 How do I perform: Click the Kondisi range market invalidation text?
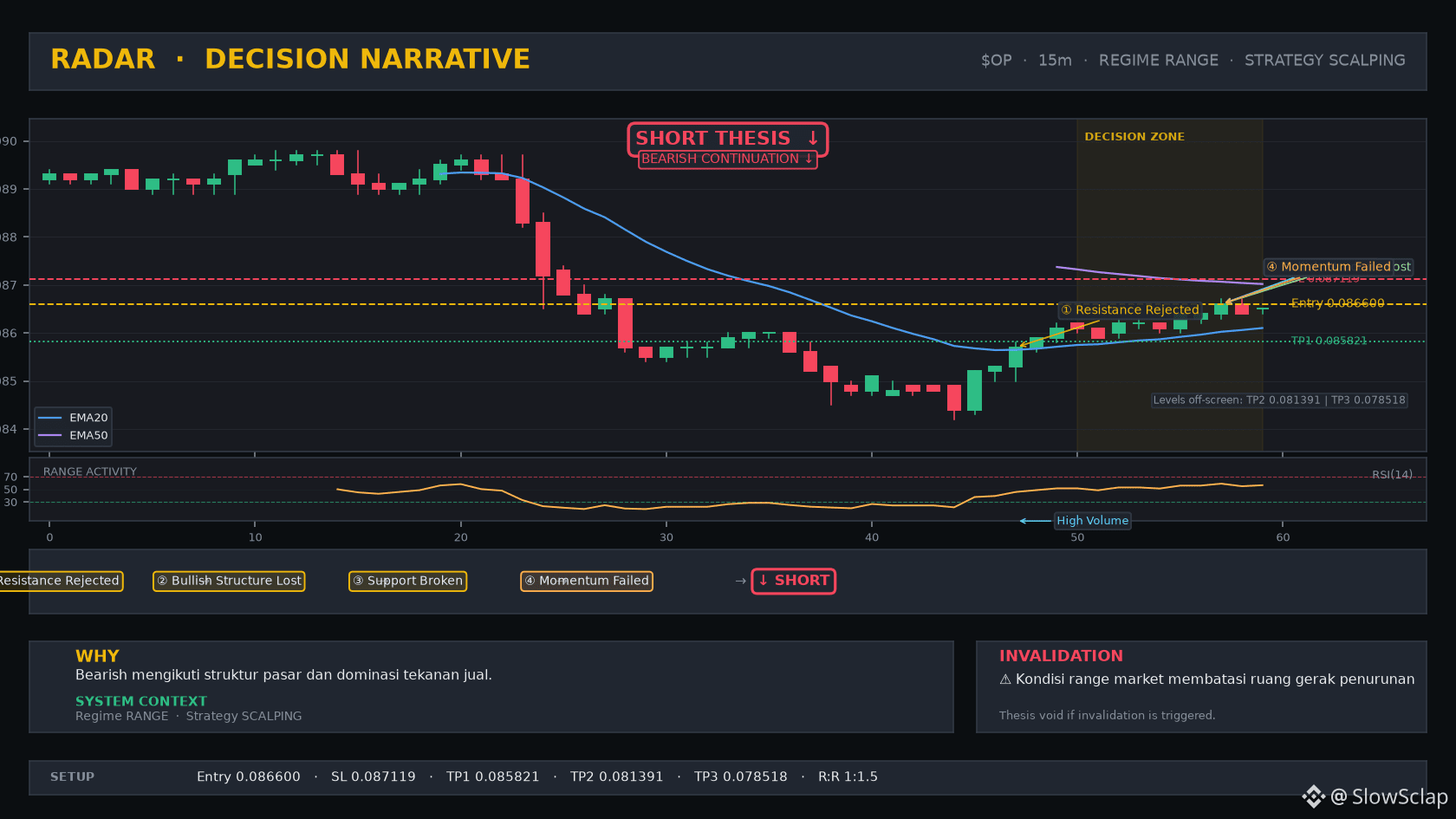(x=1215, y=679)
